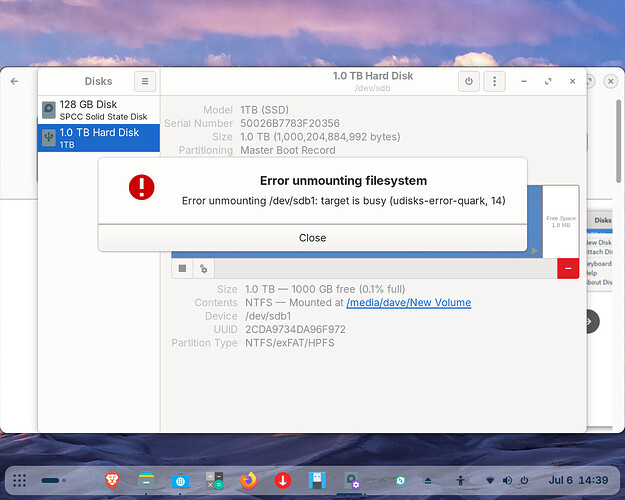The width and height of the screenshot is (625, 500).
Task: Click the forward arrow circle in background window
Action: [592, 321]
